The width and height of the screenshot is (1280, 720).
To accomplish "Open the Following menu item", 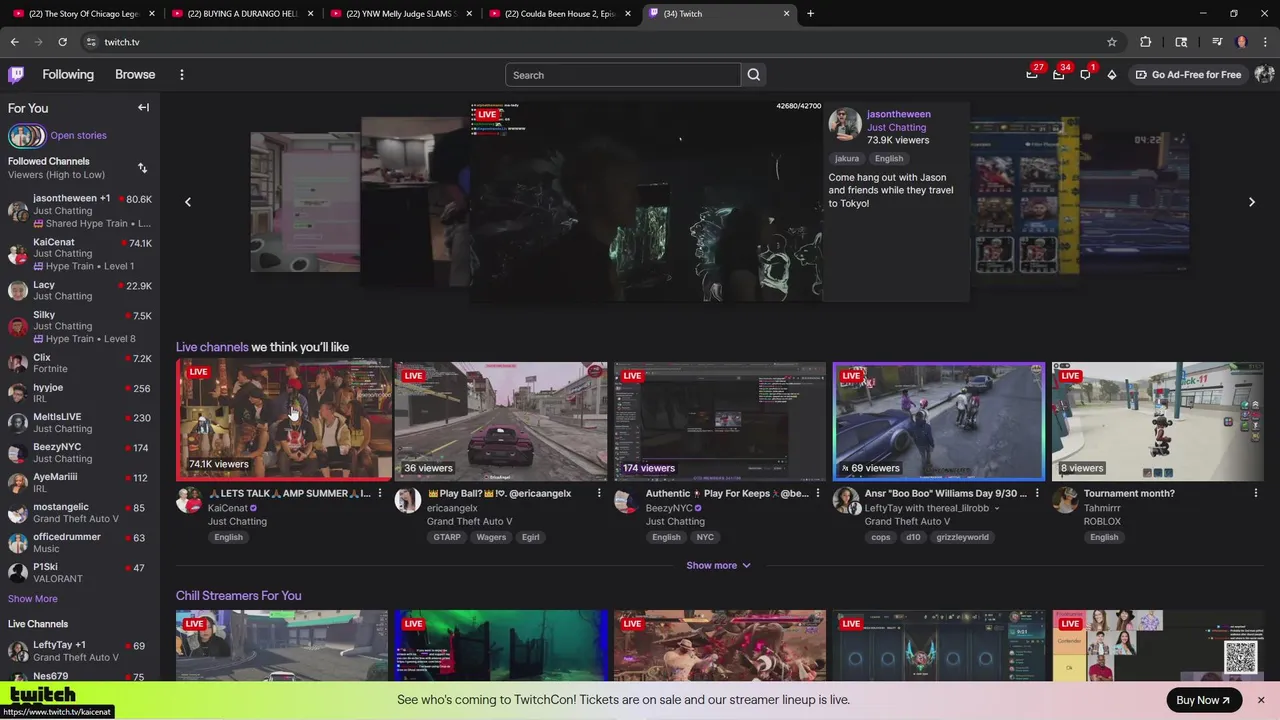I will click(x=68, y=75).
